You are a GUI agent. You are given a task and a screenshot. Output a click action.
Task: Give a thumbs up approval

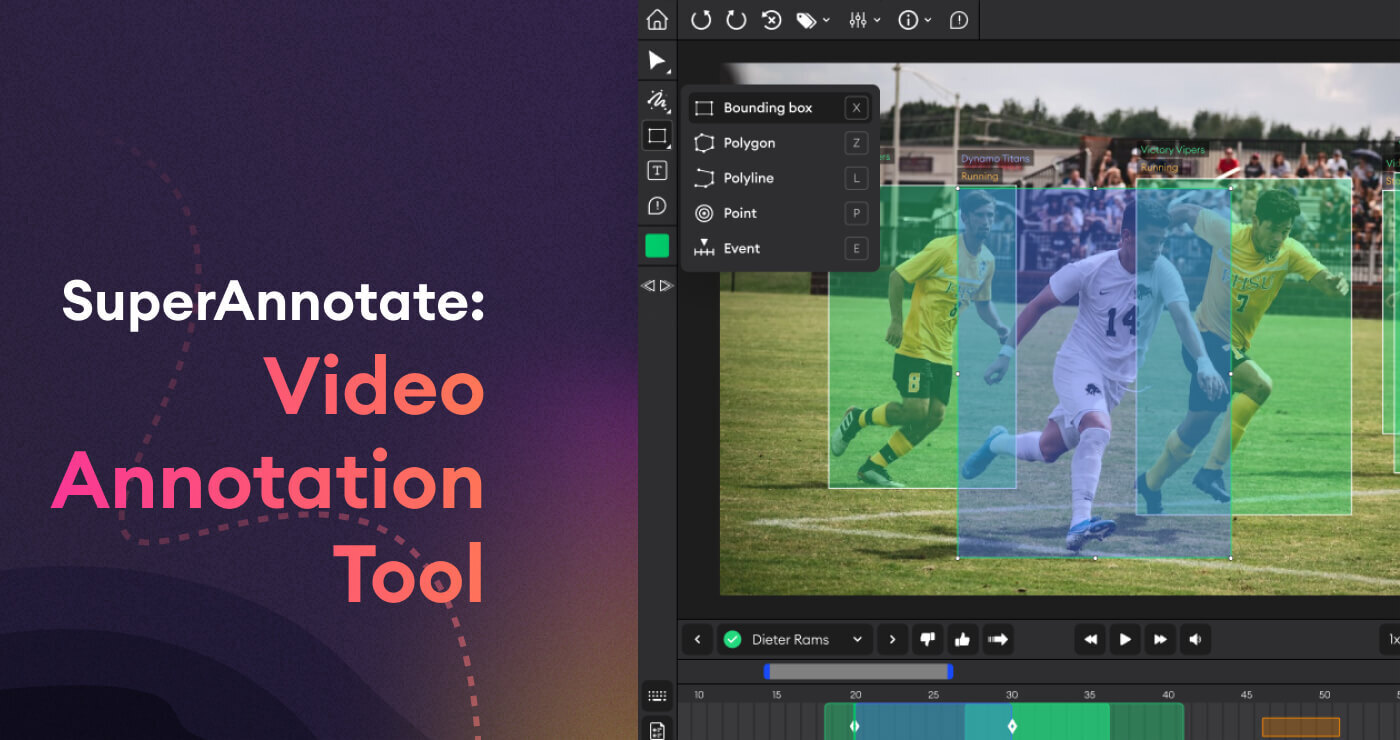963,639
